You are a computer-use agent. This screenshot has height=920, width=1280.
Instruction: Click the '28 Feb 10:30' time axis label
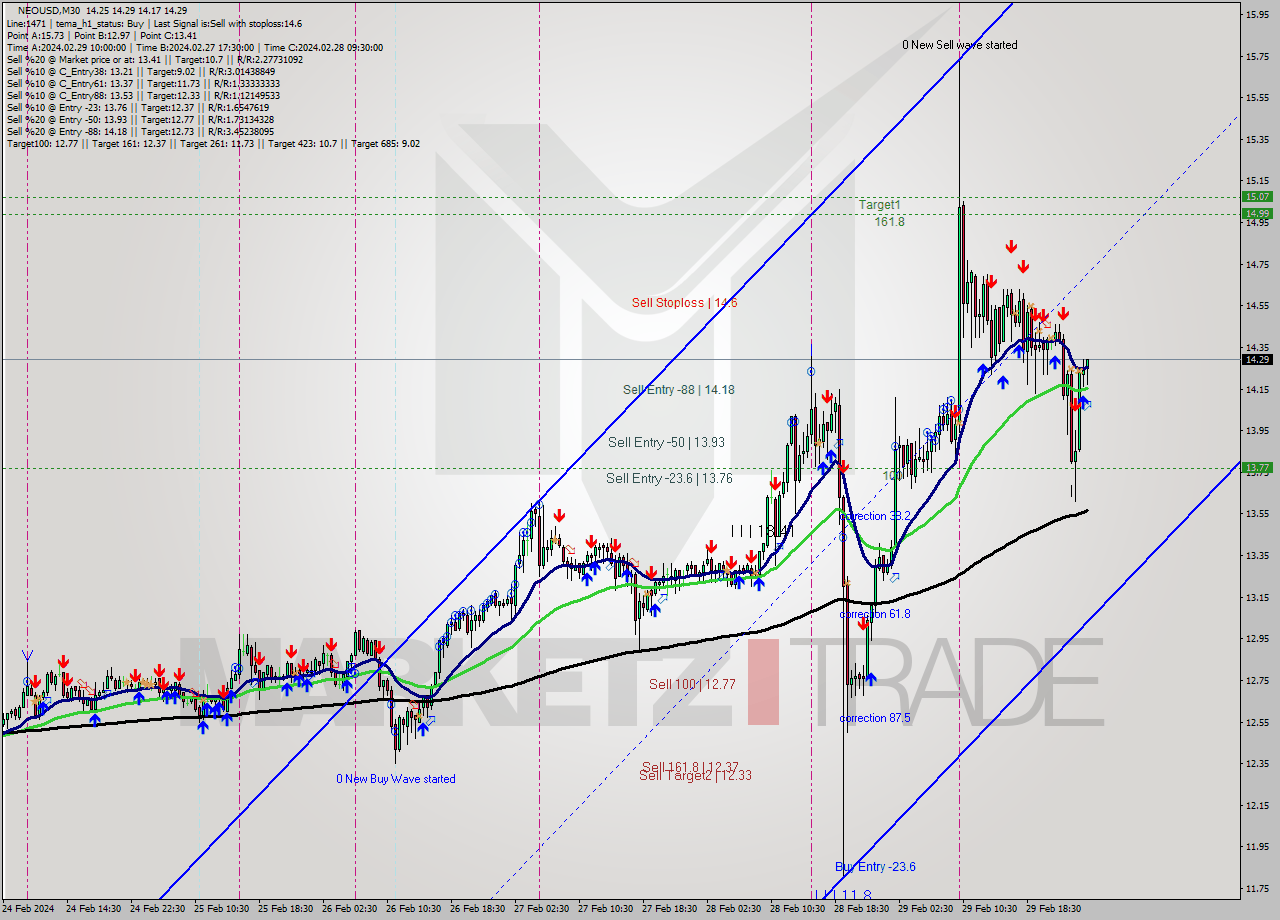(798, 909)
